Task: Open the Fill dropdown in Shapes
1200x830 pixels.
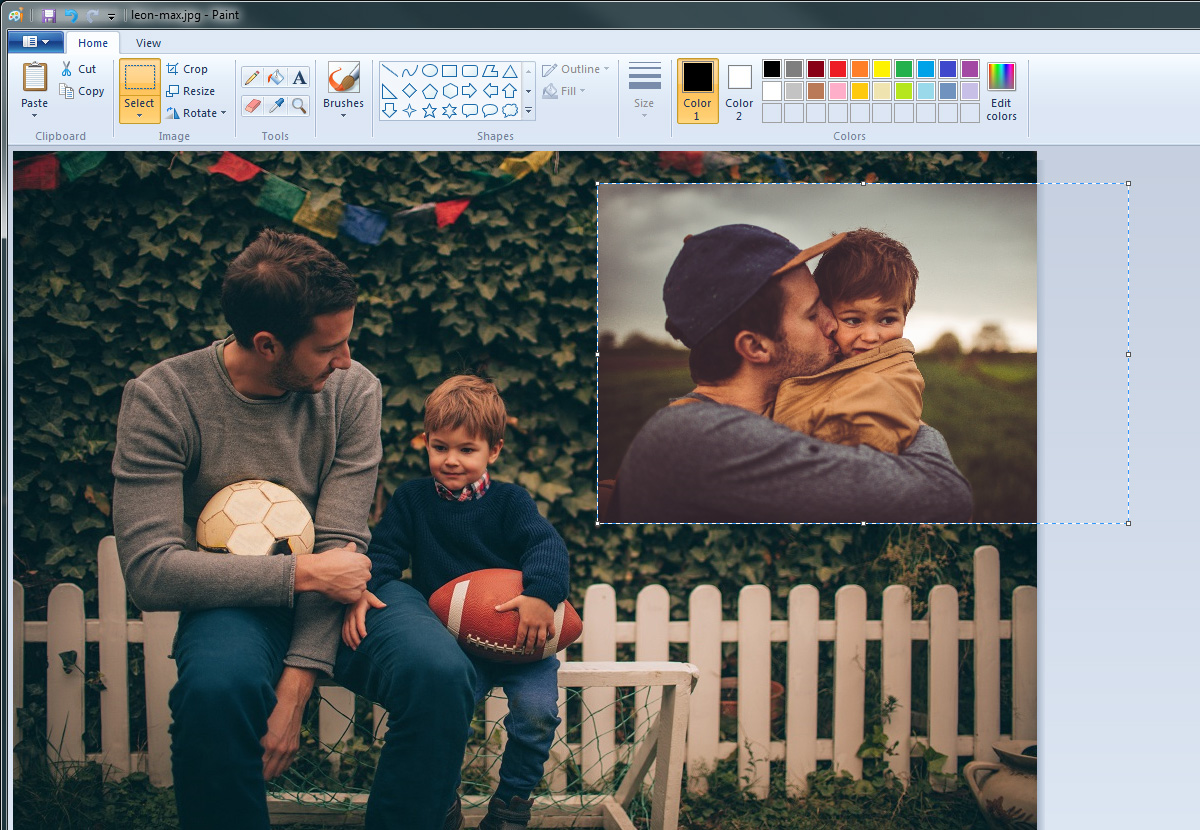Action: point(564,91)
